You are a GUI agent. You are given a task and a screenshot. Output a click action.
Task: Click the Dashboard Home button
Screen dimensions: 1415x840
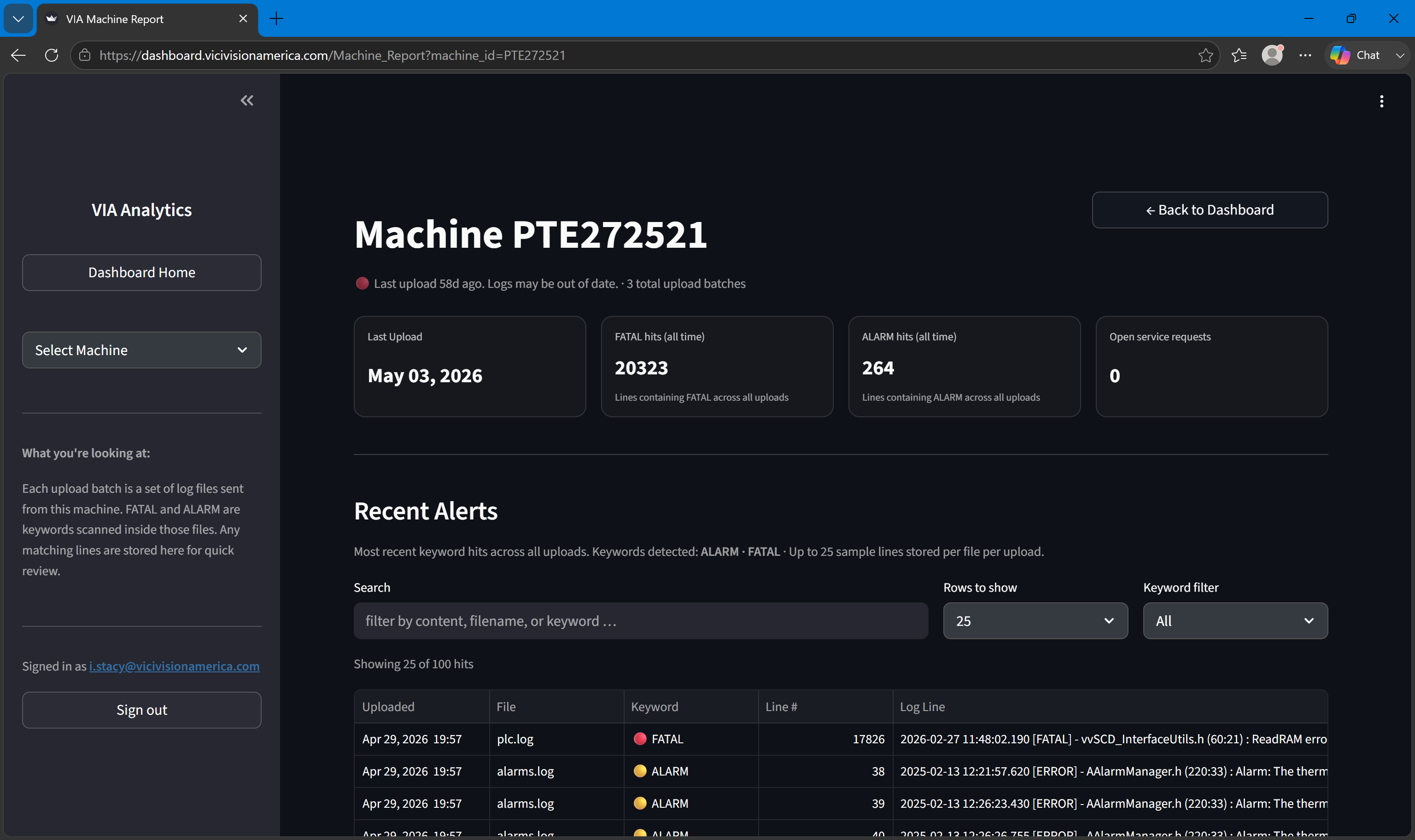[141, 272]
